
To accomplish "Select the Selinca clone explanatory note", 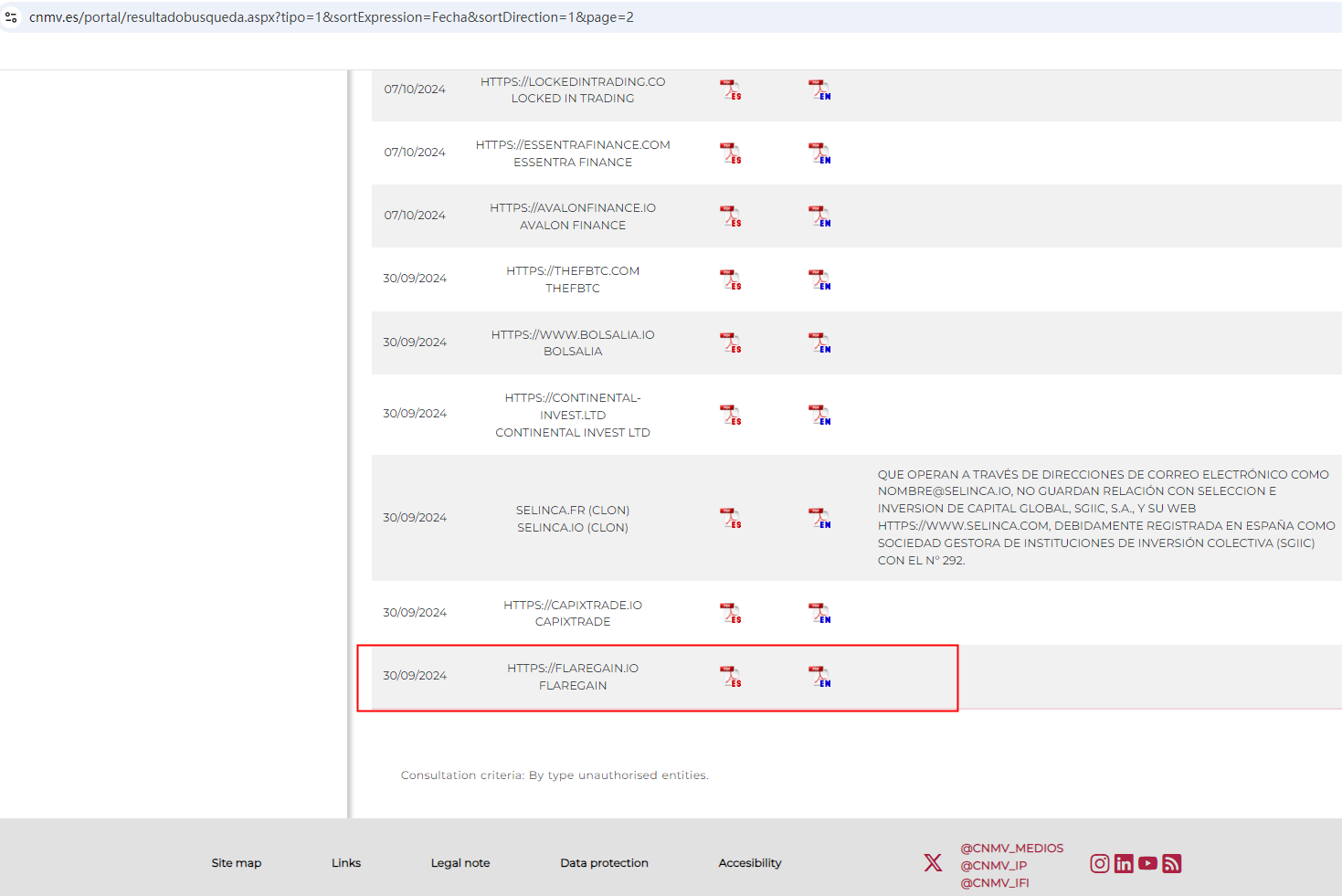I will (1106, 518).
